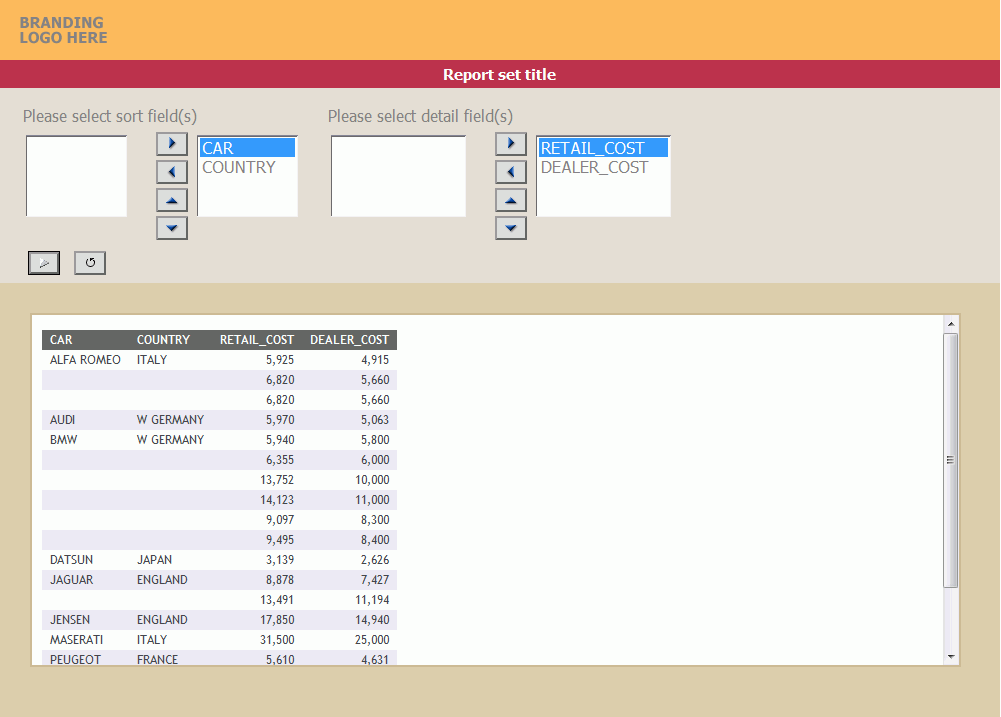Click the 3,139 retail cost value
Viewport: 1001px width, 717px height.
pos(280,559)
